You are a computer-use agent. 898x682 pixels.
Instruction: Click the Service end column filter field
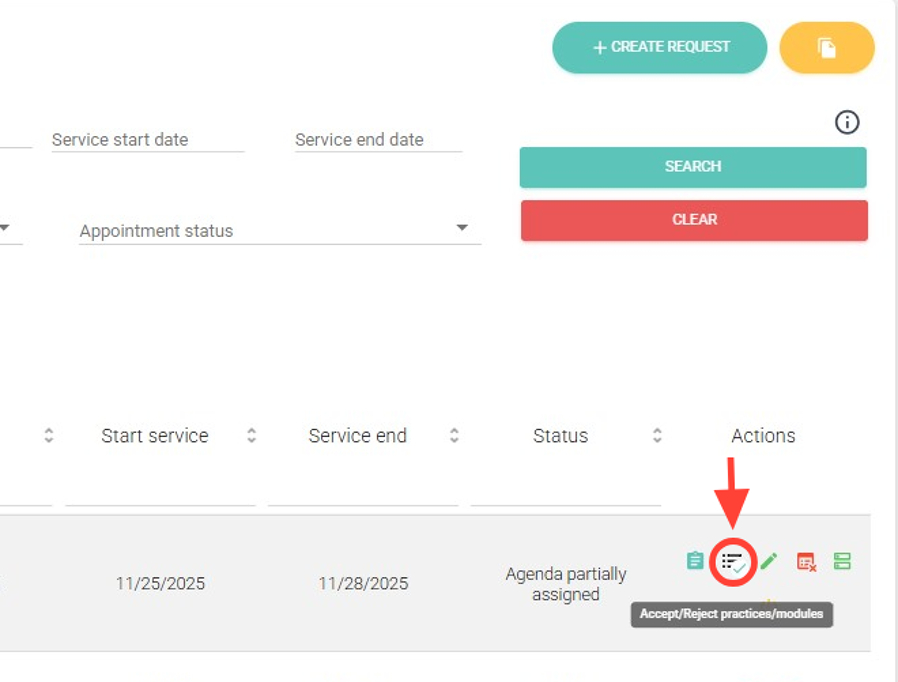(363, 488)
